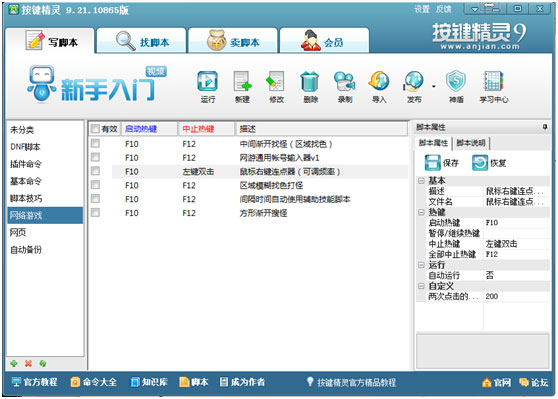Edit the 两次点击的 value 200
This screenshot has width=558, height=399.
pyautogui.click(x=516, y=296)
